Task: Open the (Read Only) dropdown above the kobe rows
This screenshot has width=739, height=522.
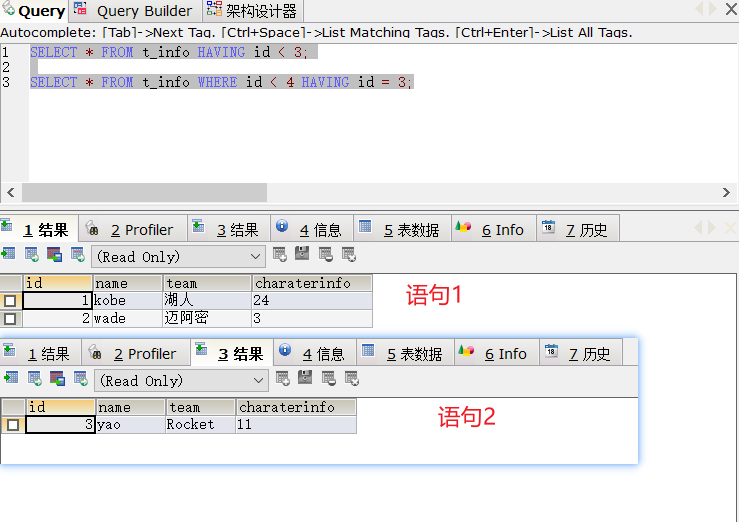Action: coord(179,257)
